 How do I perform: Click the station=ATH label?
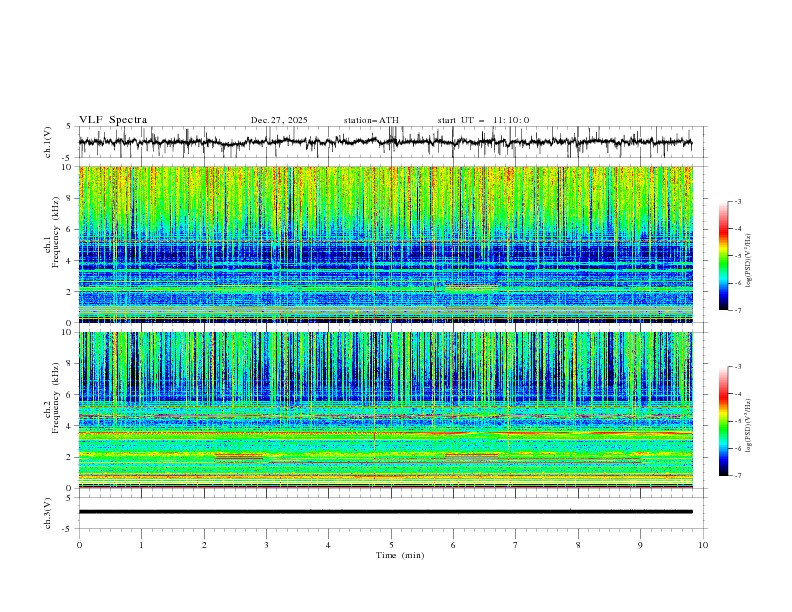371,120
